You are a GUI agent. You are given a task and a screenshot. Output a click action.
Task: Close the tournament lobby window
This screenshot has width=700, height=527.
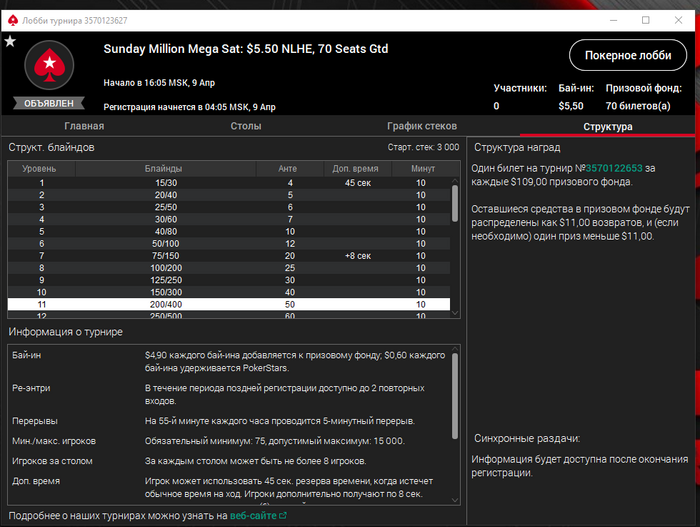[x=678, y=20]
